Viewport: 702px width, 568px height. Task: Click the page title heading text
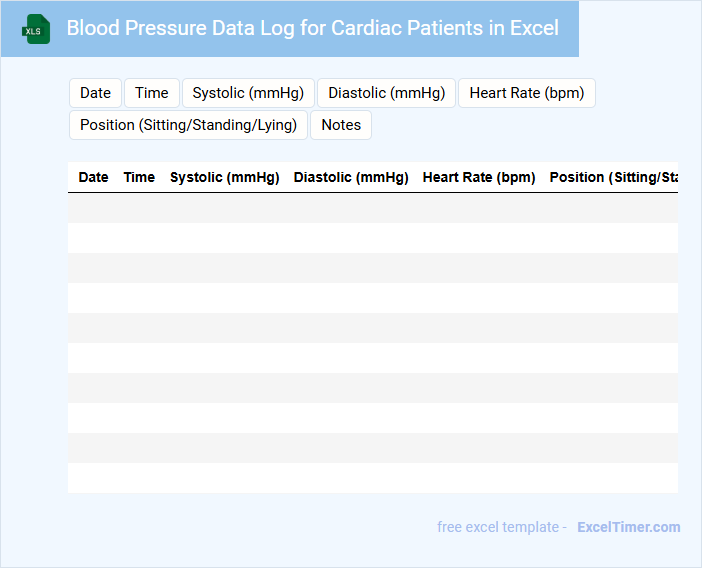(x=312, y=28)
